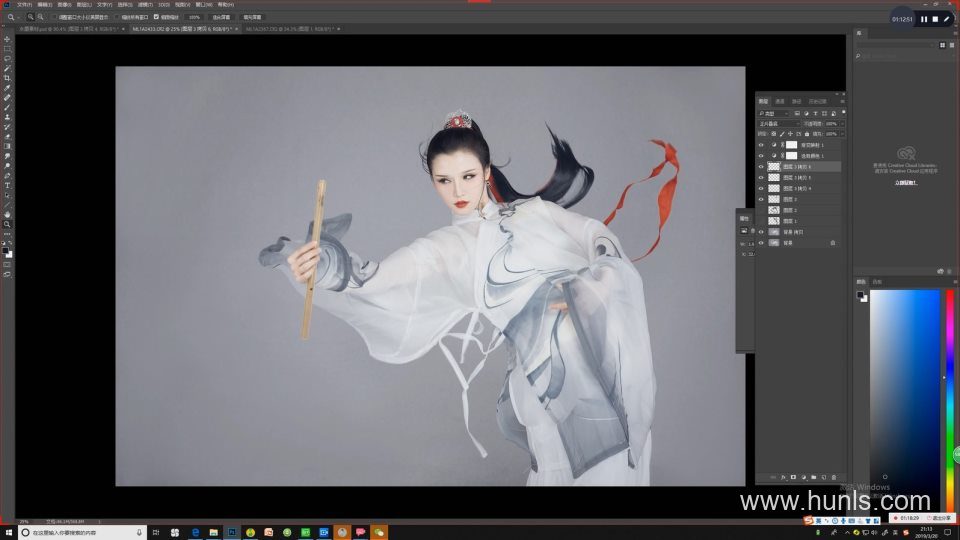Screen dimensions: 960x540
Task: Click the lock all padlock icon in Layers
Action: [x=806, y=133]
